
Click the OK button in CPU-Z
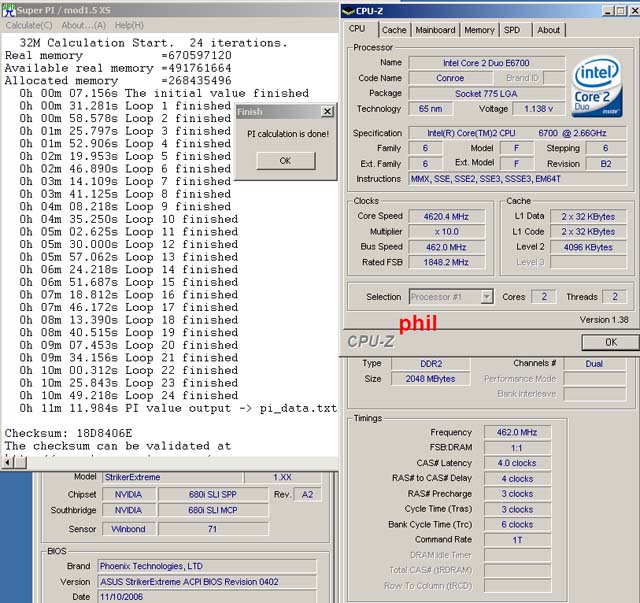611,342
